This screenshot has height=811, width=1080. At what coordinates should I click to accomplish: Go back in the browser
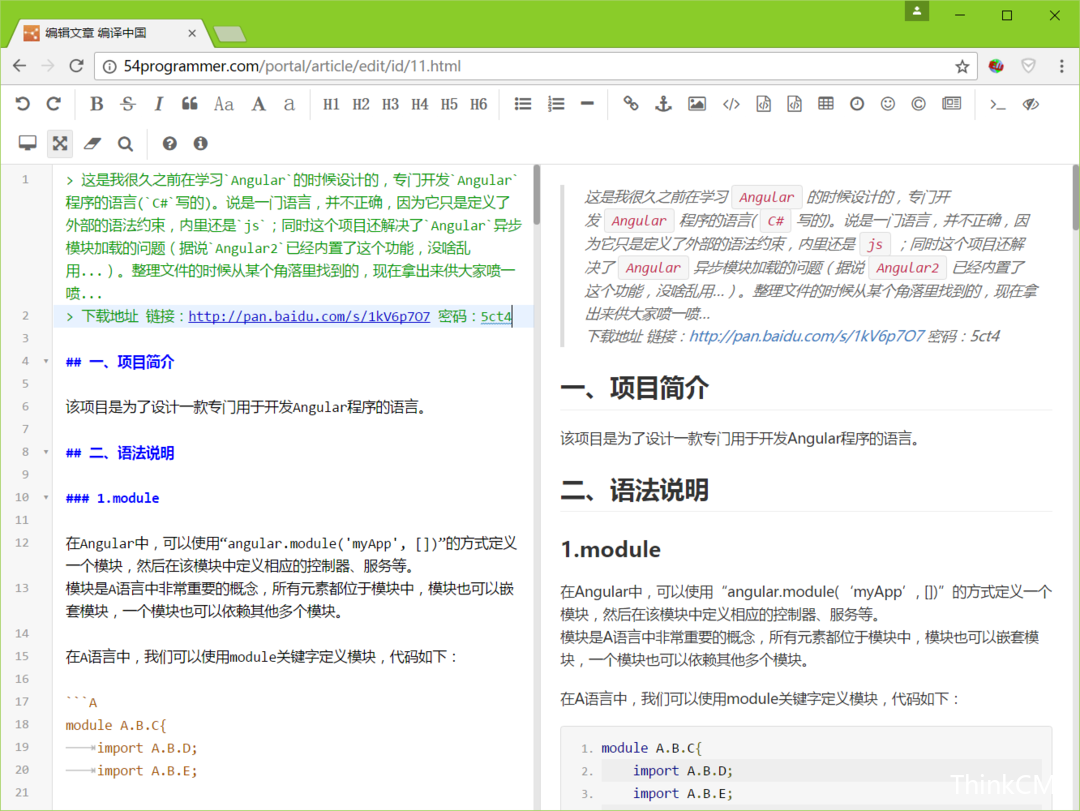pyautogui.click(x=19, y=66)
